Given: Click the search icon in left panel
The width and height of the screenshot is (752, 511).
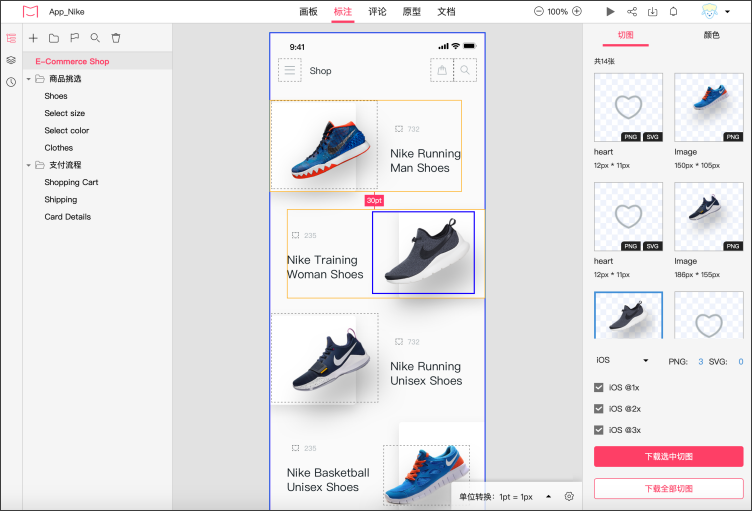Looking at the screenshot, I should click(x=95, y=38).
